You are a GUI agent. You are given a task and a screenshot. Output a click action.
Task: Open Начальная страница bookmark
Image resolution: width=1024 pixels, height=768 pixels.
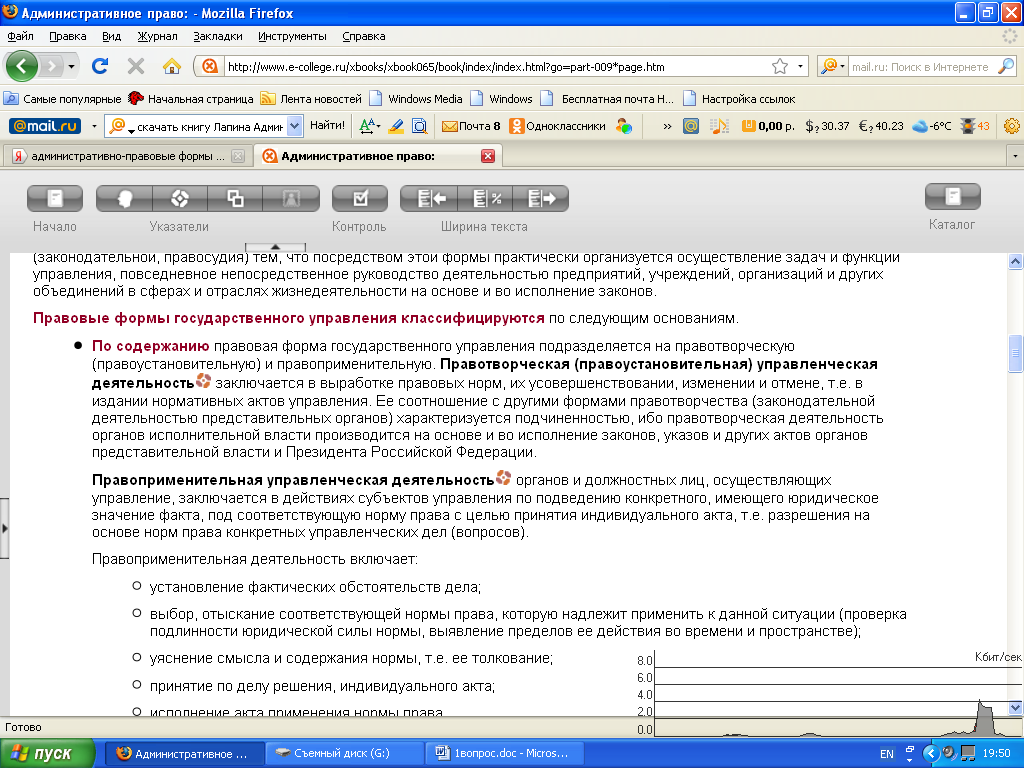191,99
